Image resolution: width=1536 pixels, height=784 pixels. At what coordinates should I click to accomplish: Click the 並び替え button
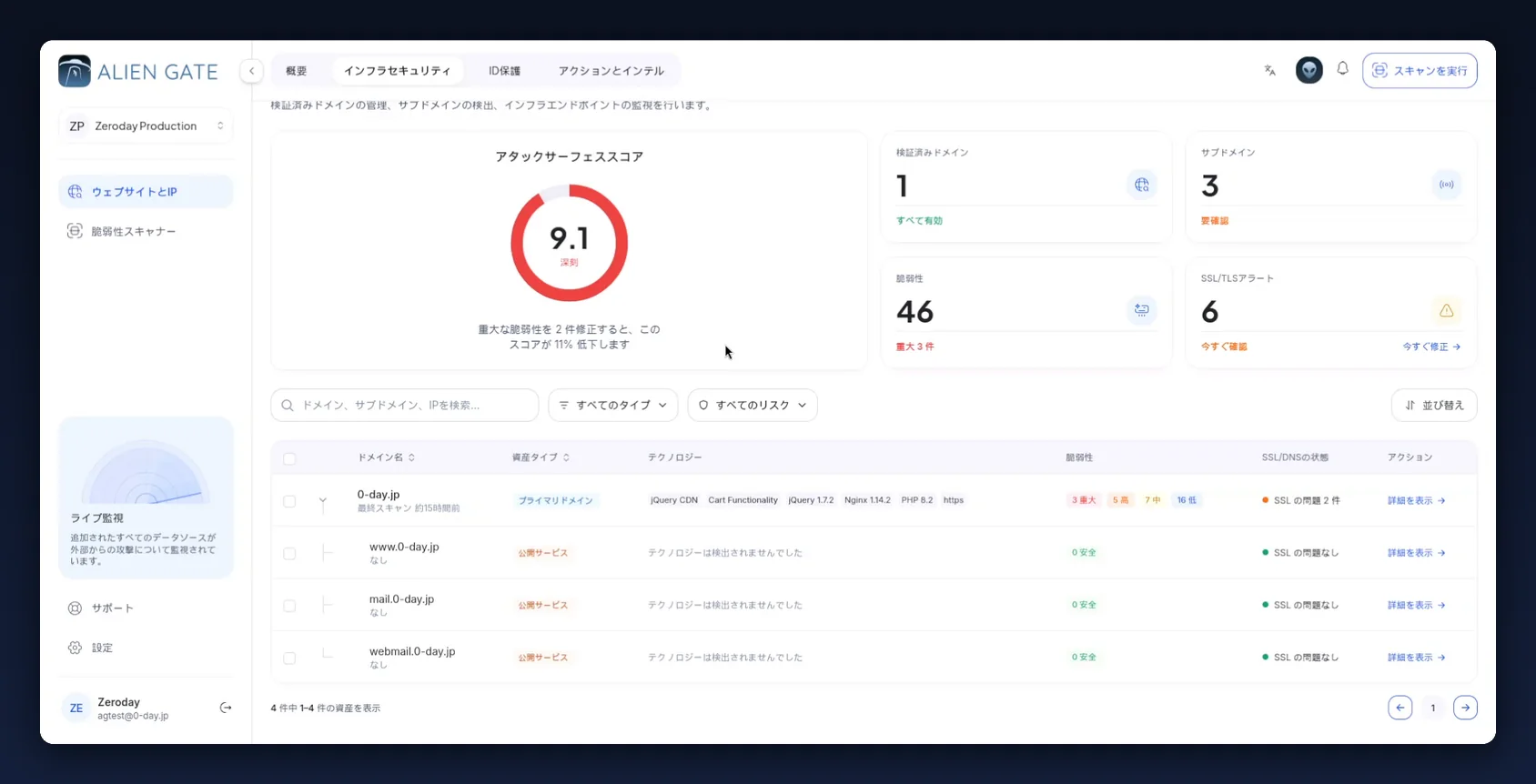click(x=1434, y=405)
